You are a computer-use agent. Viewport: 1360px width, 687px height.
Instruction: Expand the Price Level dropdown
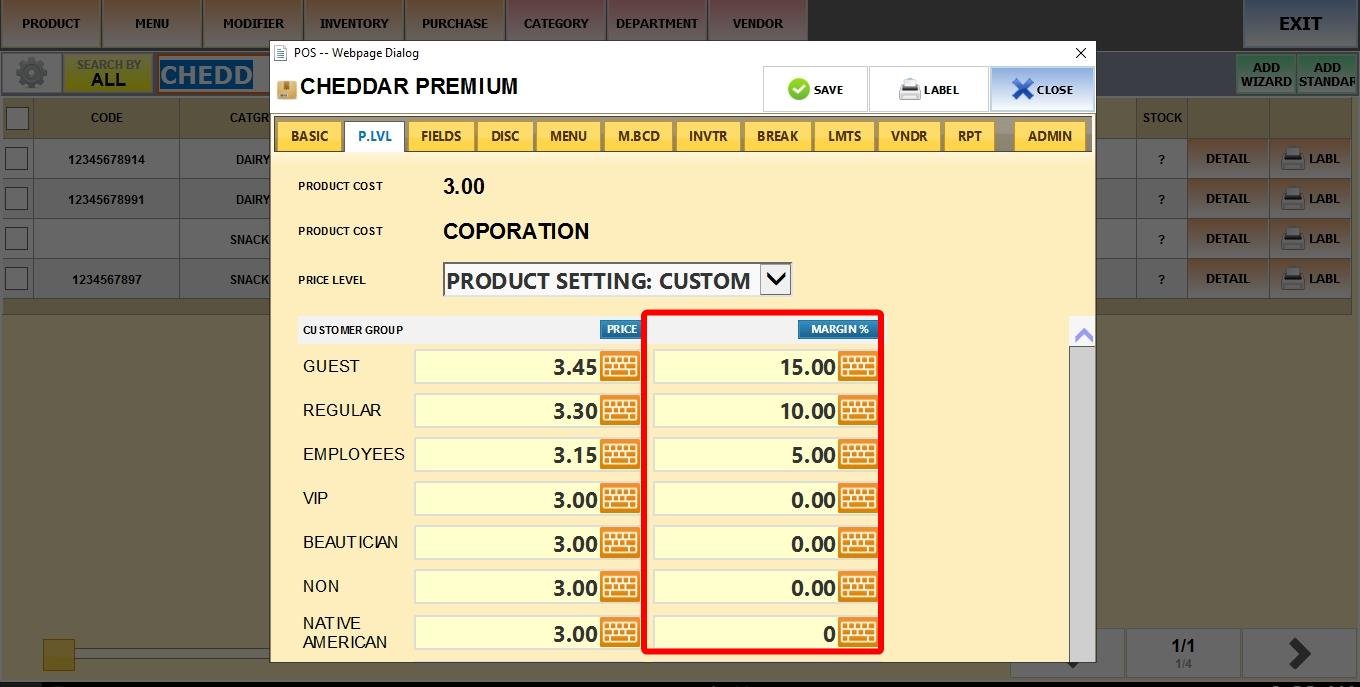click(x=775, y=280)
